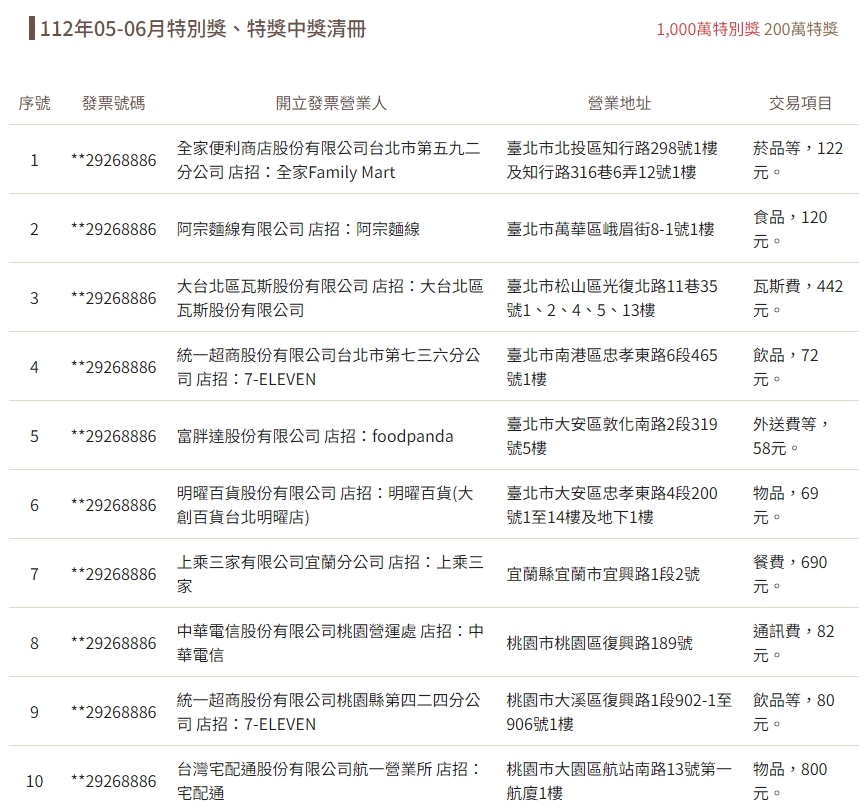Click the 外送費等,58元 transaction cell
The height and width of the screenshot is (812, 865).
[x=792, y=436]
